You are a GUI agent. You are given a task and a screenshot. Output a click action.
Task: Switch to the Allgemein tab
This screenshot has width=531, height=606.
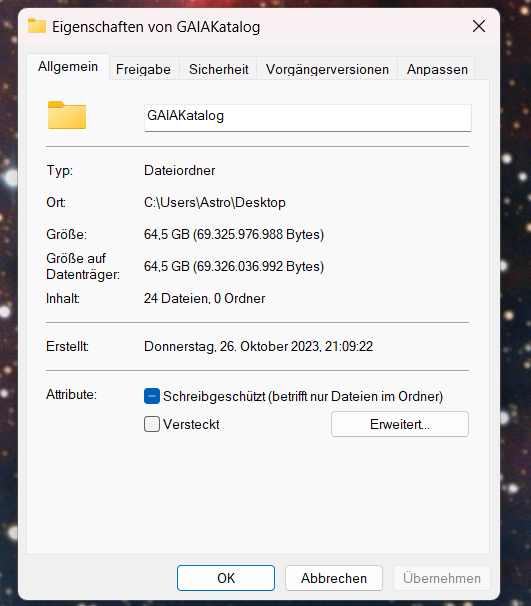pos(68,67)
